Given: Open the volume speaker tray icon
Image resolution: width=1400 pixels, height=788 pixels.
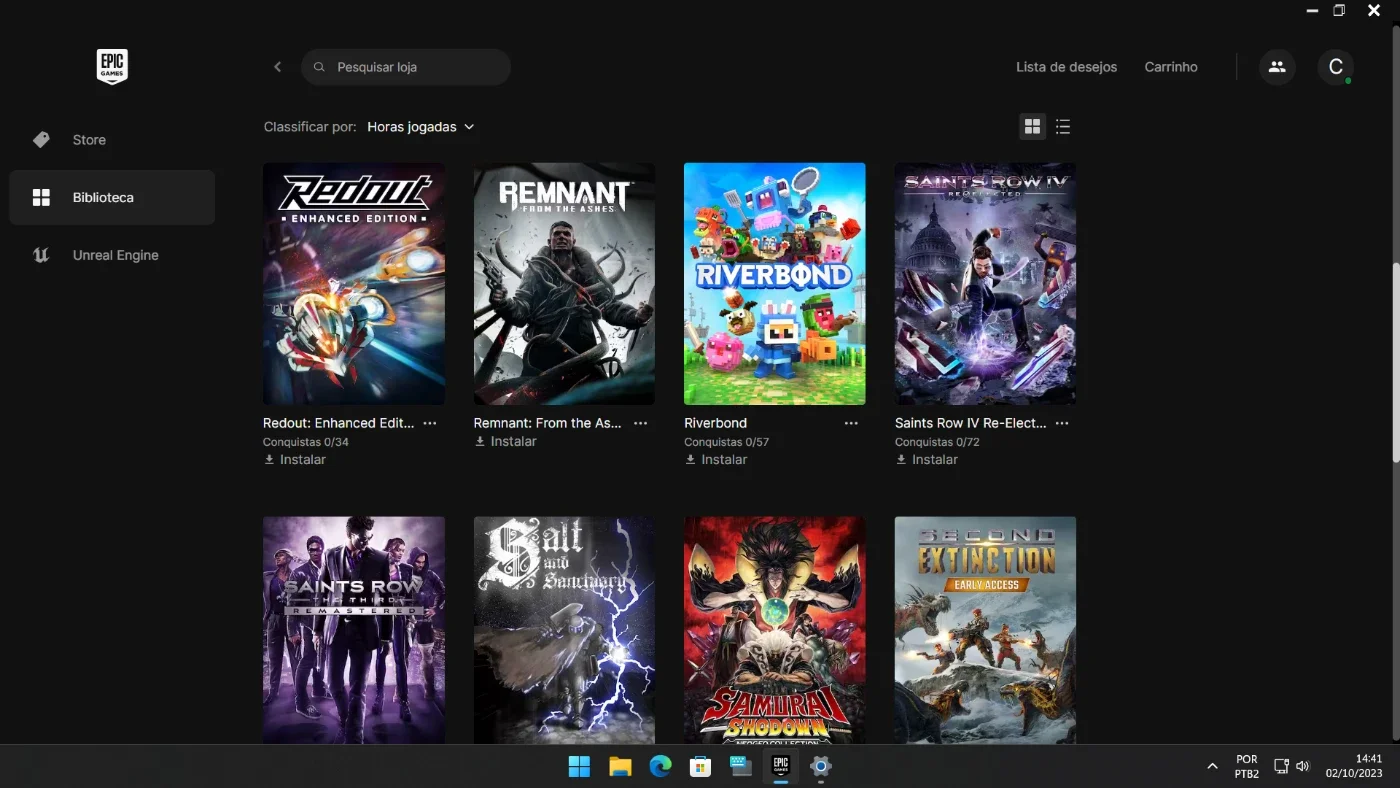Looking at the screenshot, I should click(x=1302, y=767).
